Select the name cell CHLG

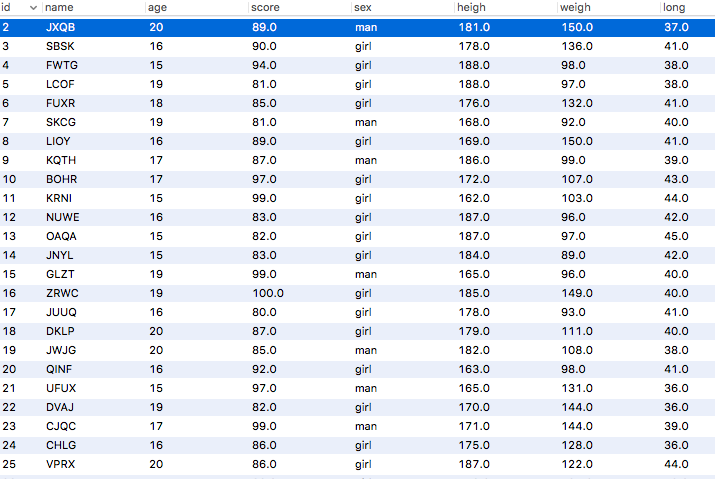click(61, 445)
